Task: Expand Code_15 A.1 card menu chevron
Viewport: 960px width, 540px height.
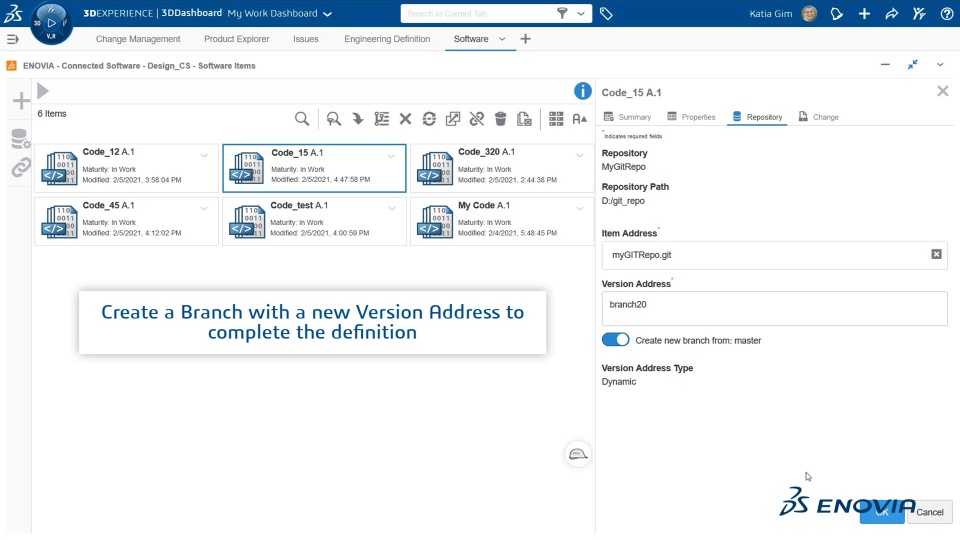Action: coord(391,156)
